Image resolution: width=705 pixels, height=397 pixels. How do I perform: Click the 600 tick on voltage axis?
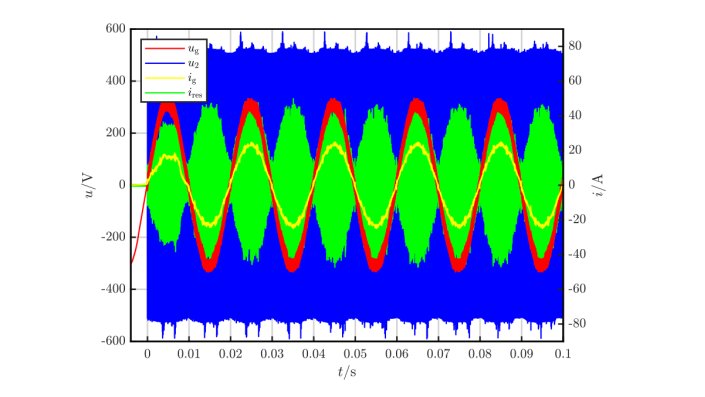click(x=116, y=28)
